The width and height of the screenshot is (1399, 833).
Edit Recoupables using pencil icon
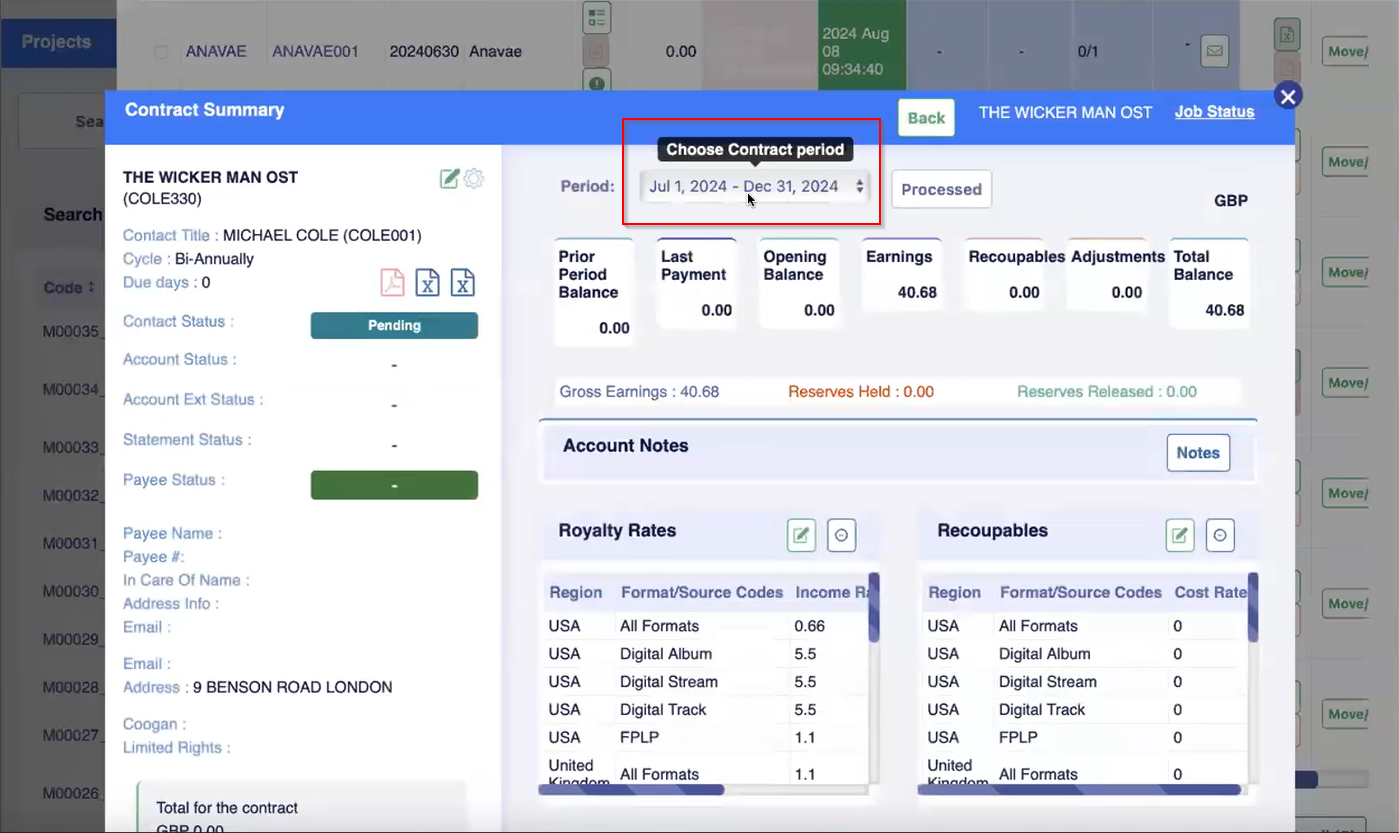pos(1180,535)
